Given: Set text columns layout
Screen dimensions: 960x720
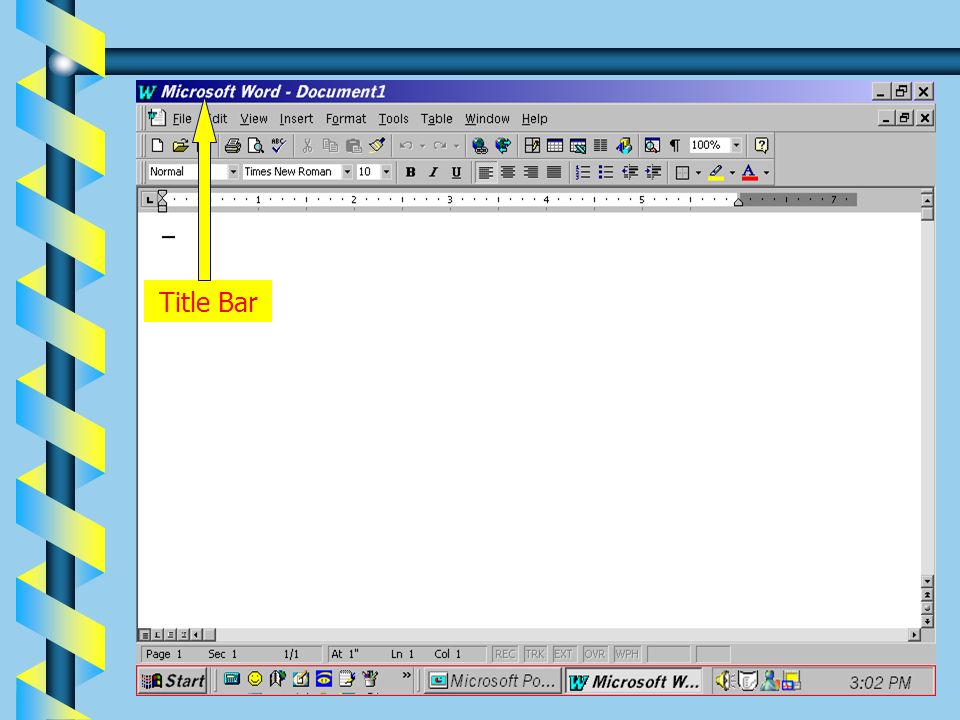Looking at the screenshot, I should point(601,146).
